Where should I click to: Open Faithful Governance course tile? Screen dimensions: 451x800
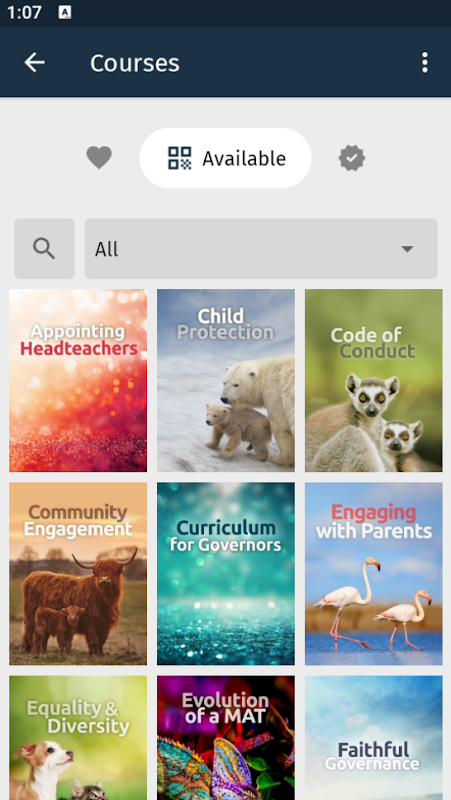(373, 738)
